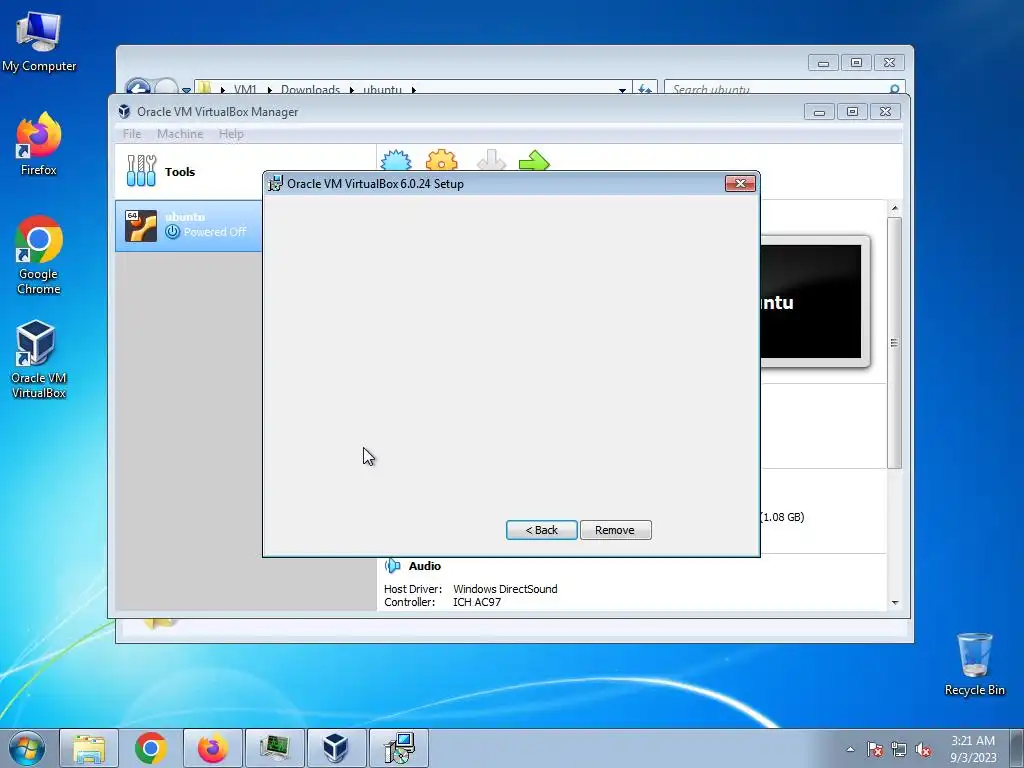Maximize the VirtualBox Manager window
This screenshot has width=1024, height=768.
pyautogui.click(x=852, y=112)
